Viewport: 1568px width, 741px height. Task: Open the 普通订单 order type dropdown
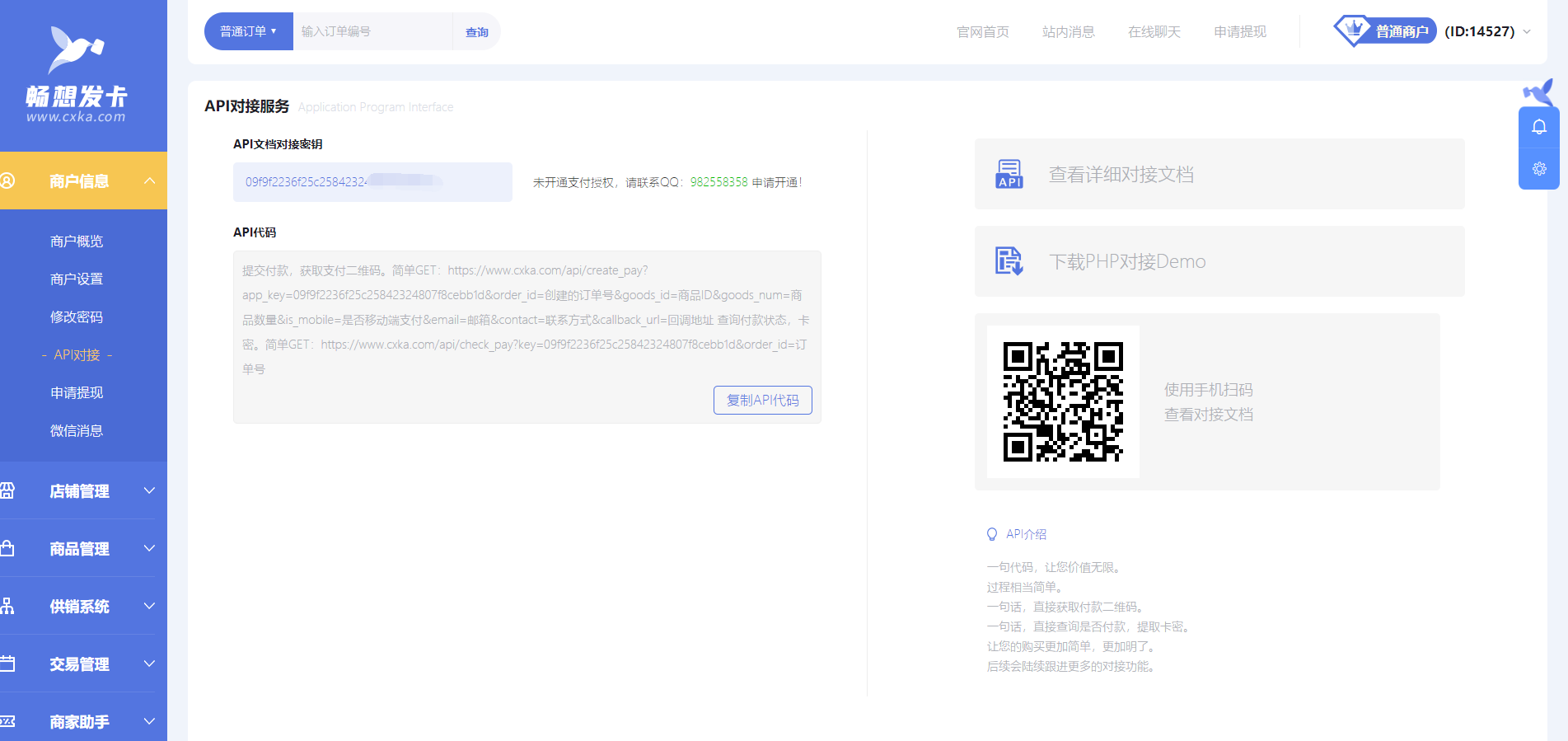point(248,31)
